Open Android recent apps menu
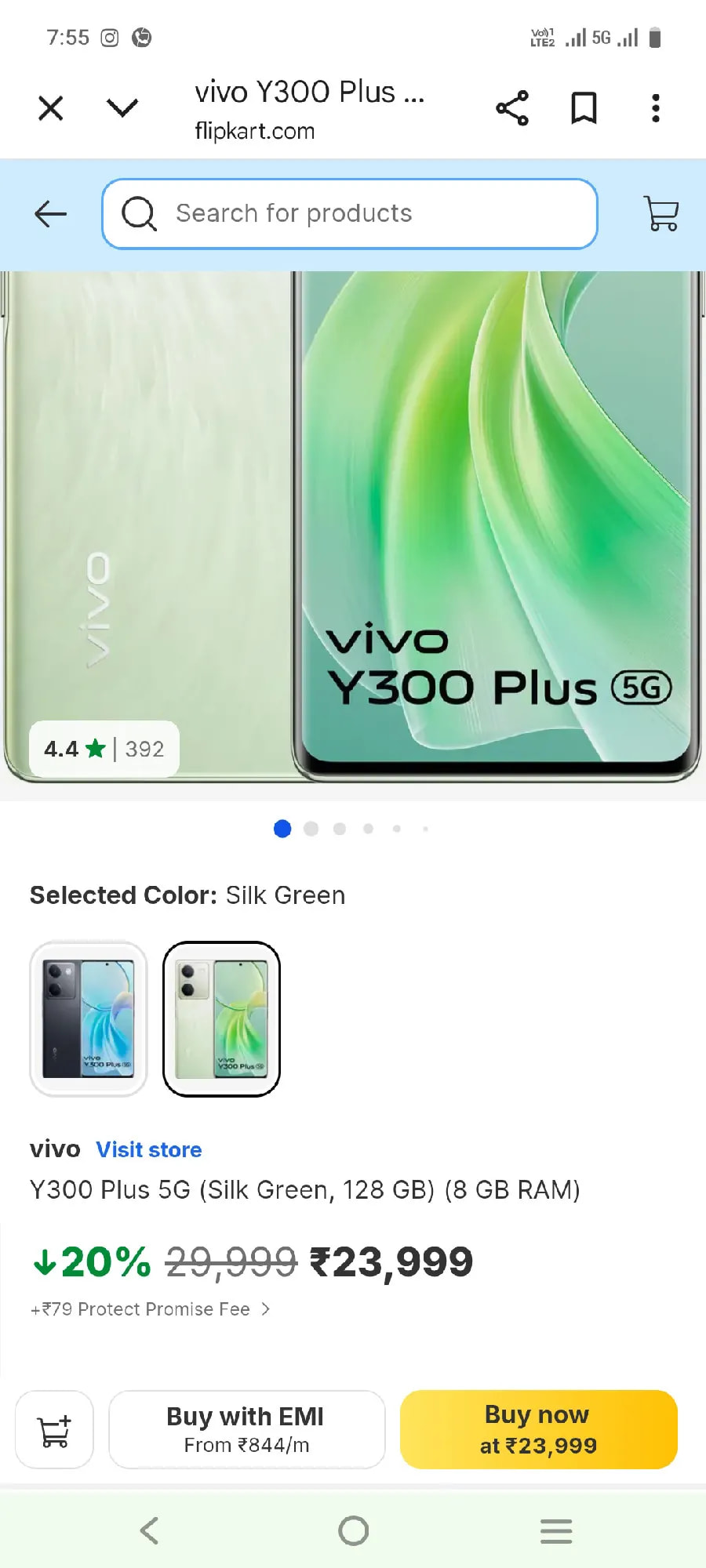This screenshot has height=1568, width=706. pos(556,1530)
